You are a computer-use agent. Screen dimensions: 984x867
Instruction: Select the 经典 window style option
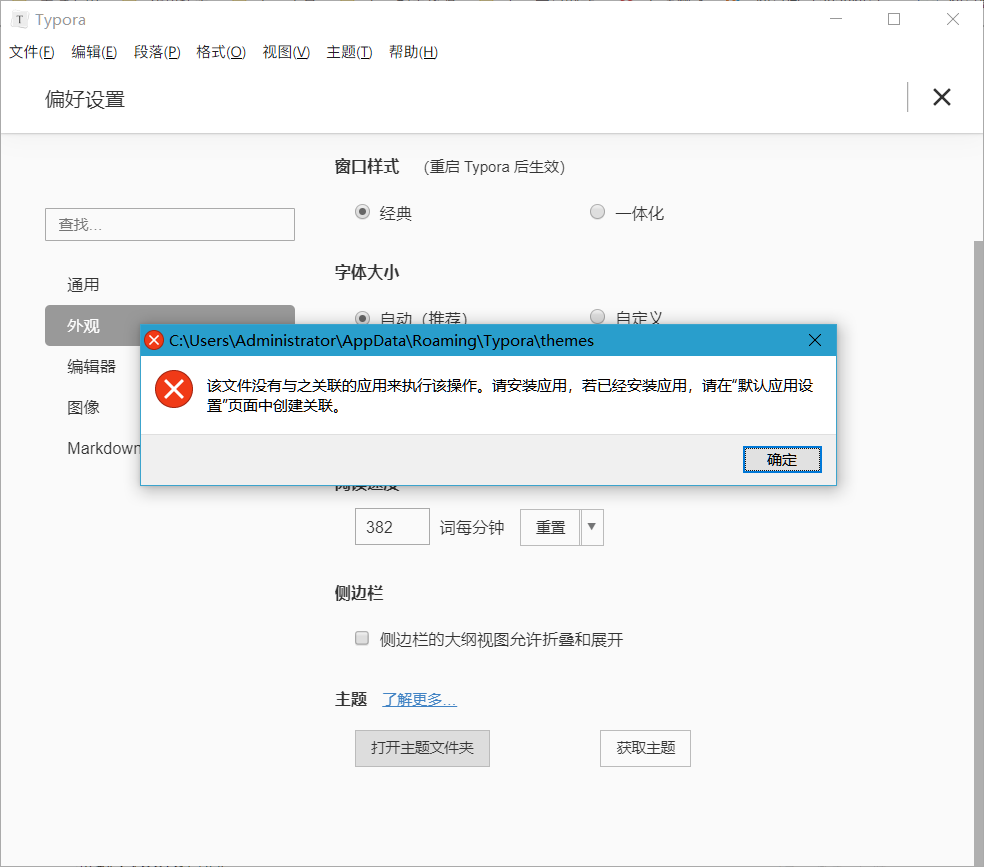pos(363,212)
